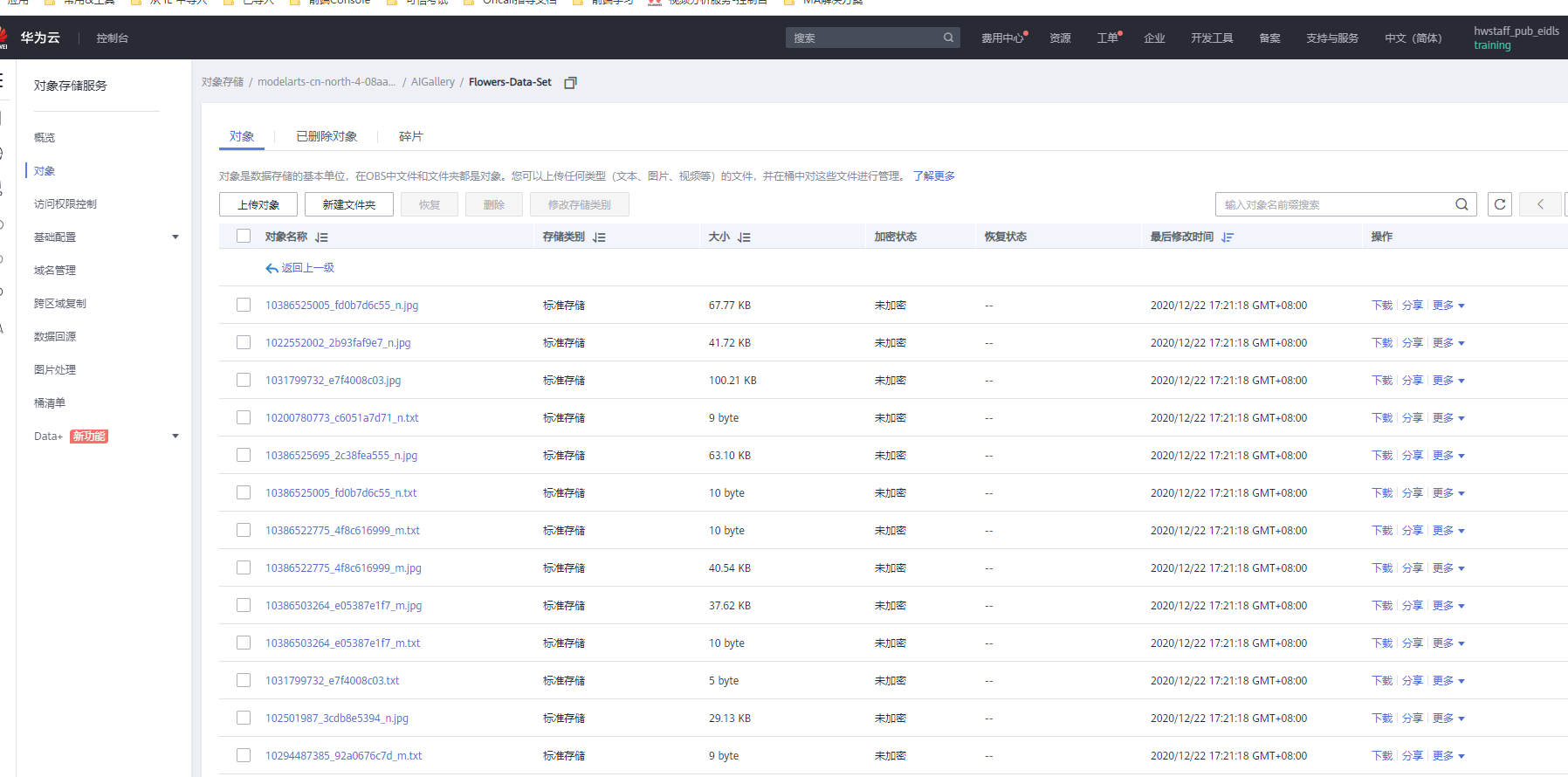Check the 10386525005_fd0b7d6c55_n.txt checkbox

(244, 492)
